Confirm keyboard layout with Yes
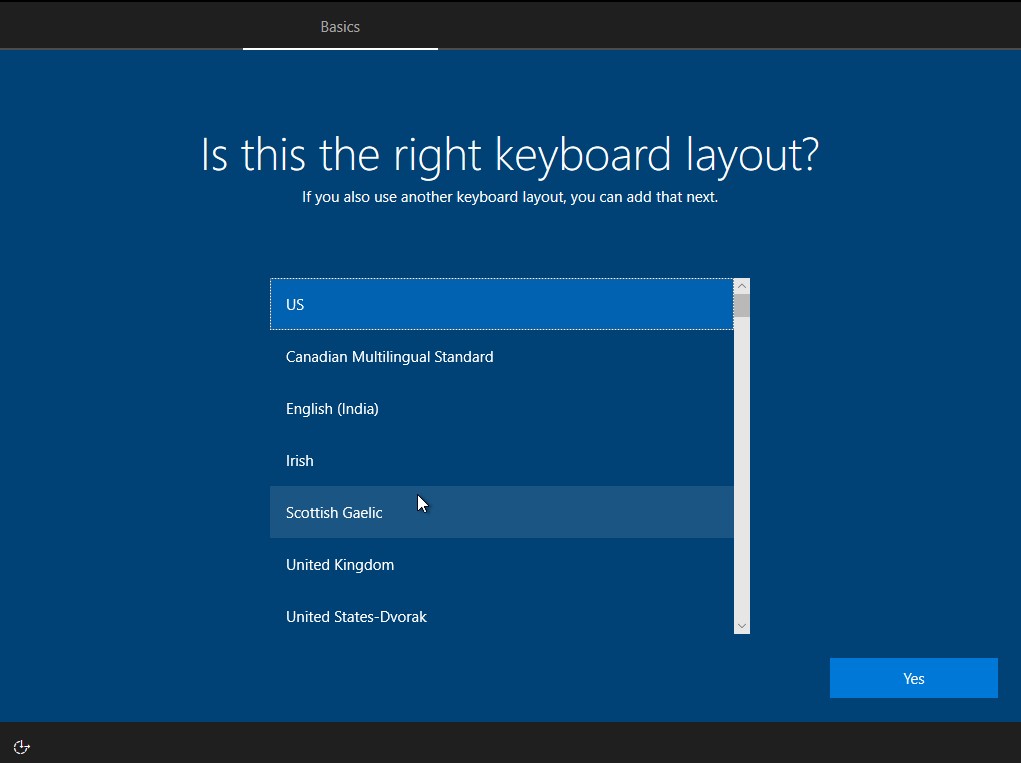The width and height of the screenshot is (1021, 763). pos(912,677)
